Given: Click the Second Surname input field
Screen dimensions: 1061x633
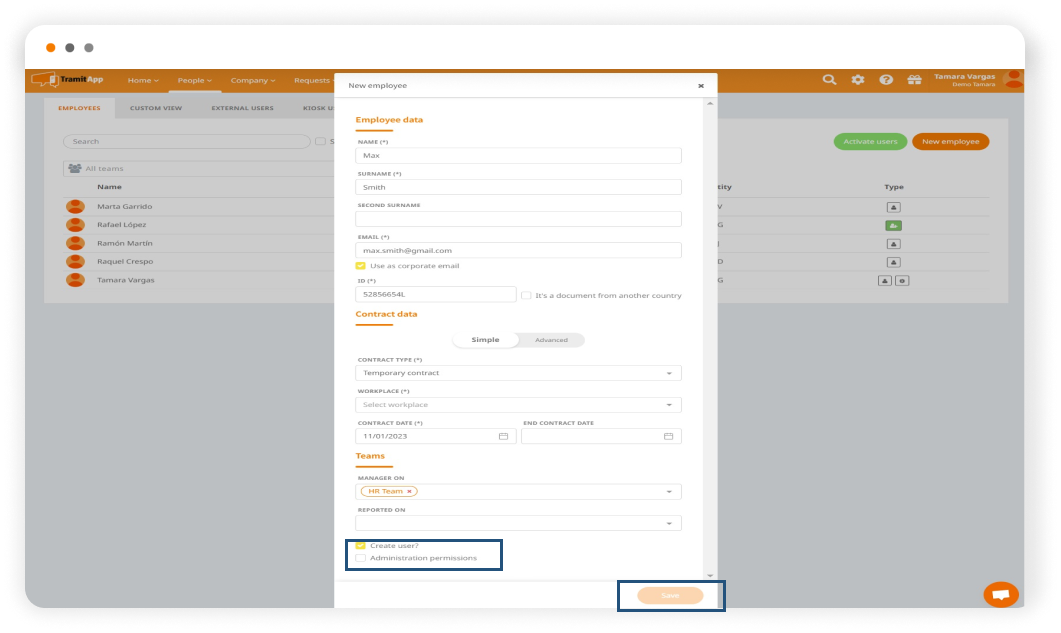Looking at the screenshot, I should coord(518,219).
